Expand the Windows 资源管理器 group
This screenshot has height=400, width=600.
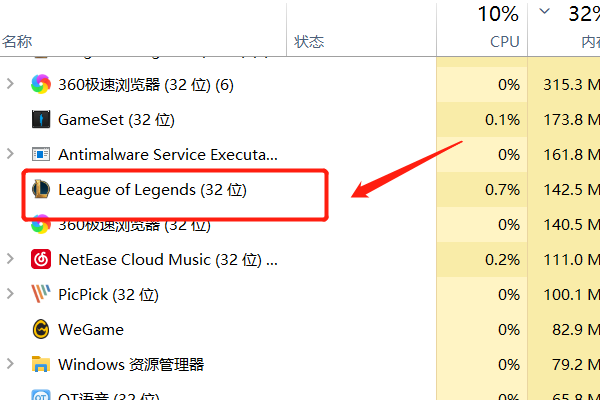10,364
